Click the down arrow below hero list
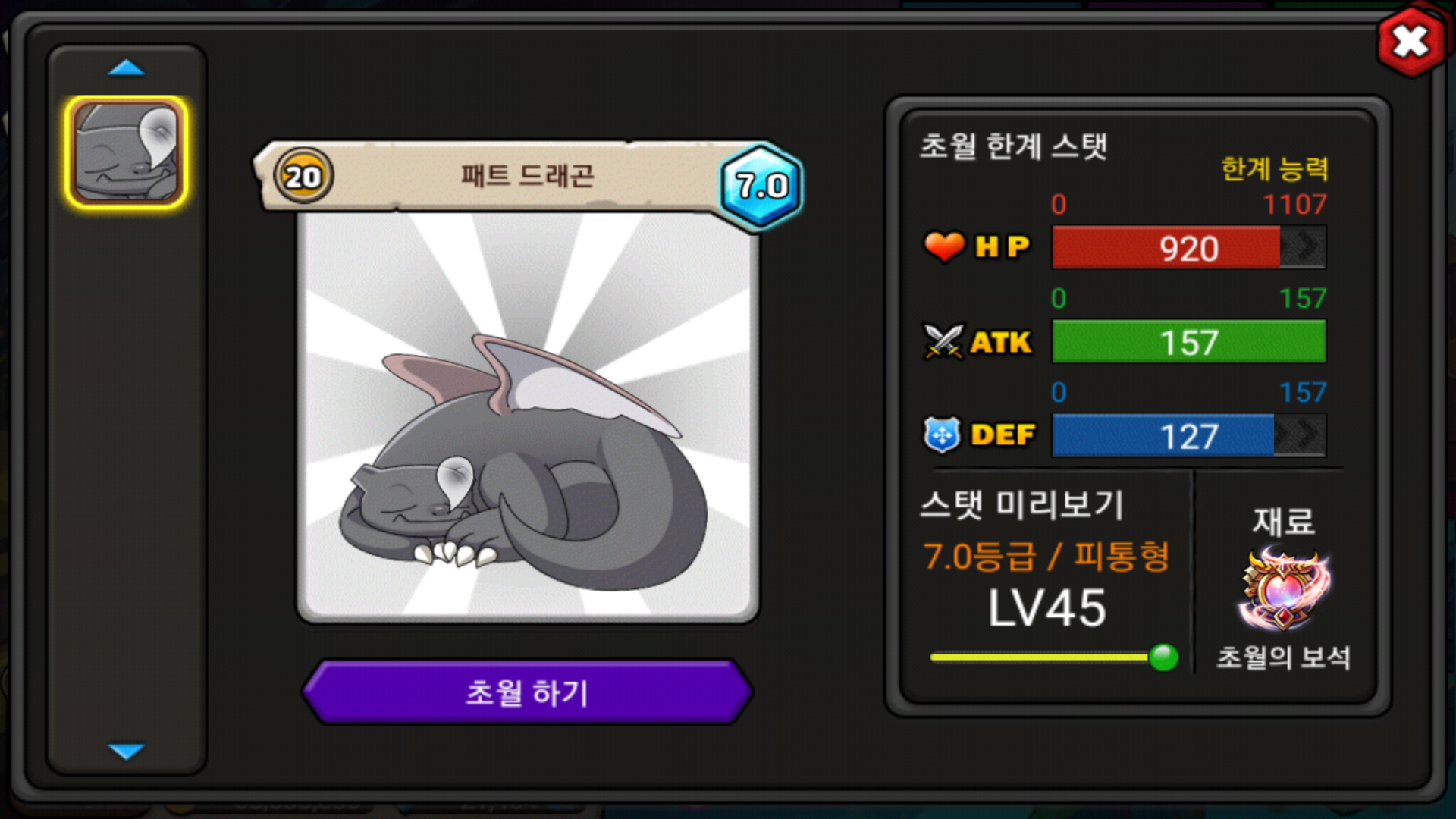The width and height of the screenshot is (1456, 819). tap(126, 751)
